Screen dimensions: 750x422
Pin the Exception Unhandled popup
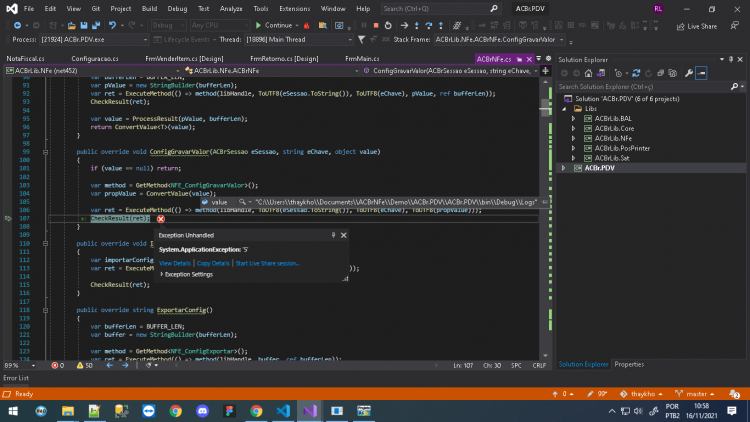tap(333, 235)
